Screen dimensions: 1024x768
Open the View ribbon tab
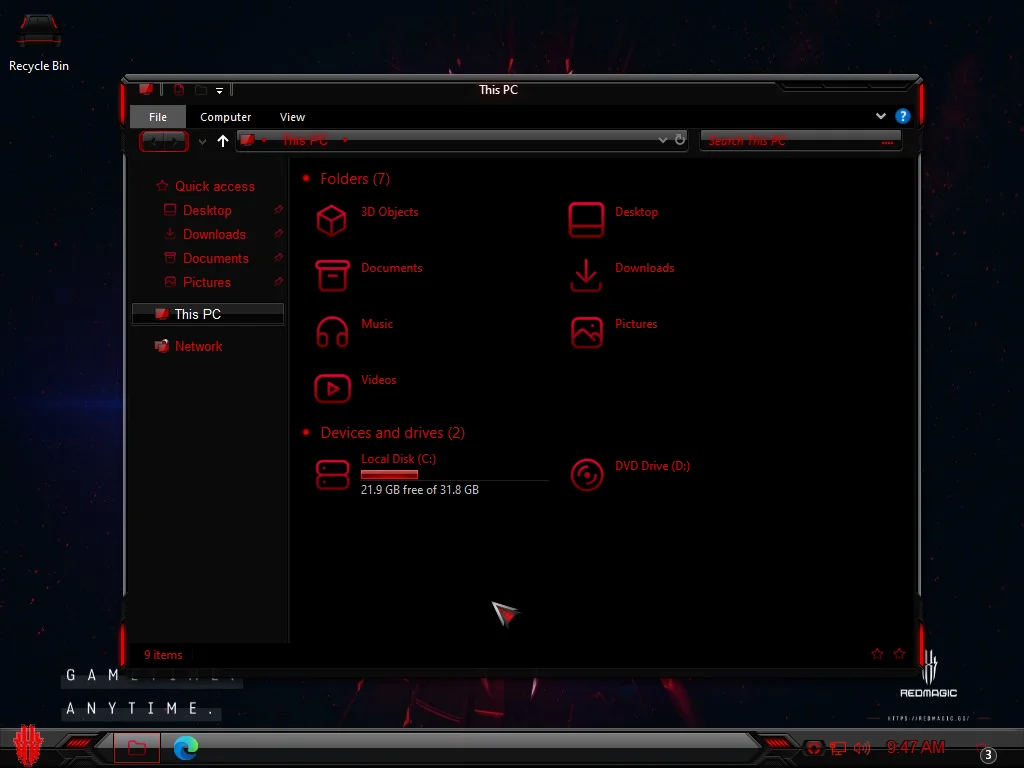tap(293, 117)
